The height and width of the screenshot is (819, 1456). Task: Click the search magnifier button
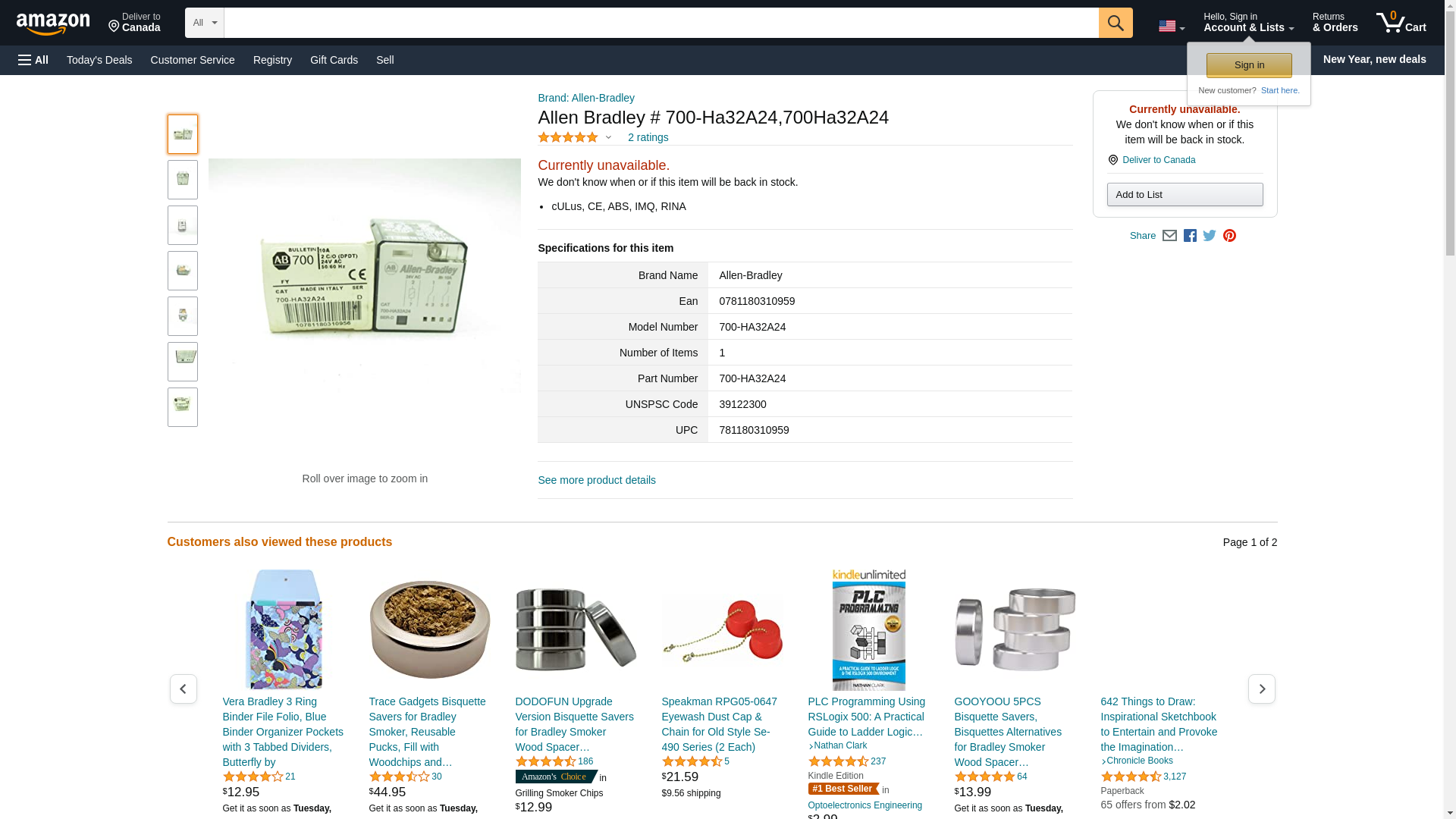point(1116,23)
